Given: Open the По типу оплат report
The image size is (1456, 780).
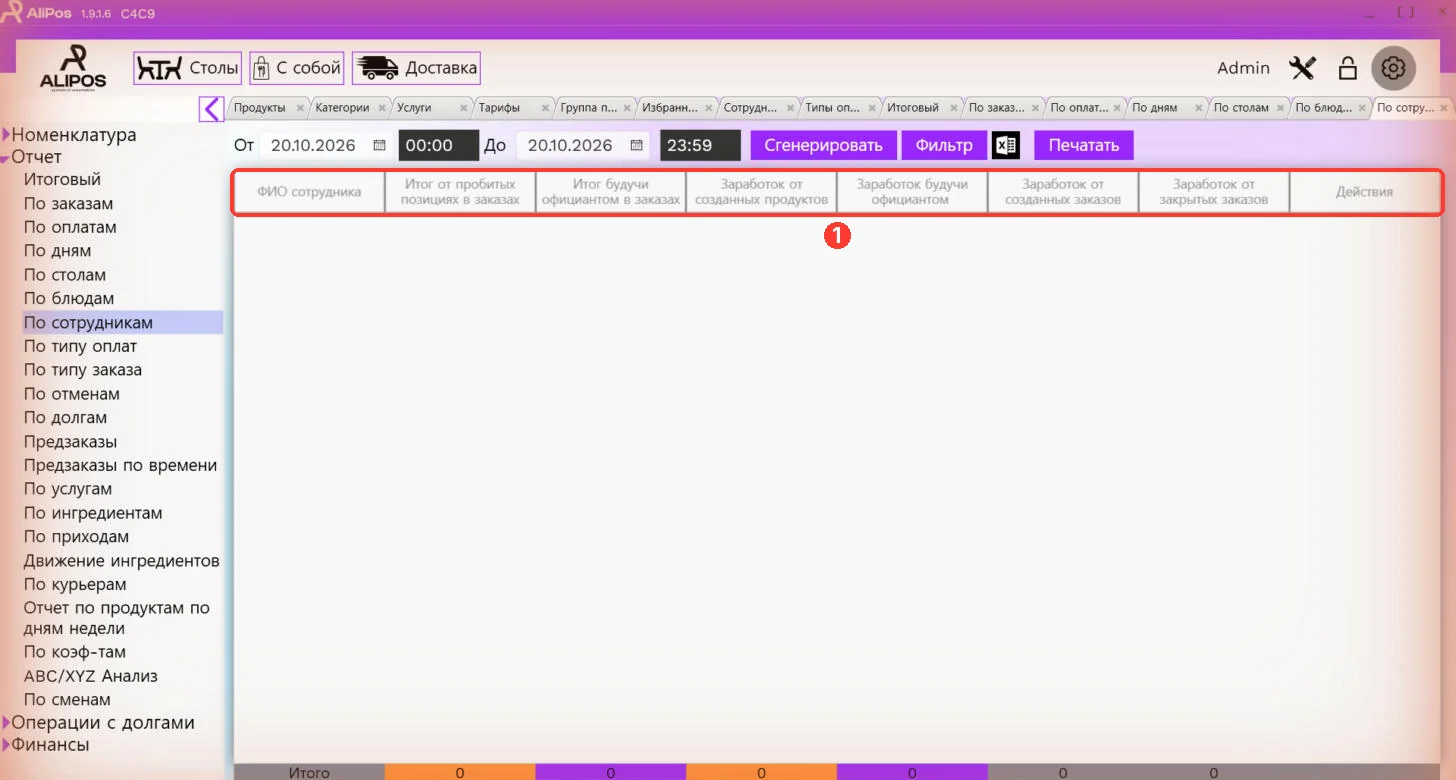Looking at the screenshot, I should point(80,347).
